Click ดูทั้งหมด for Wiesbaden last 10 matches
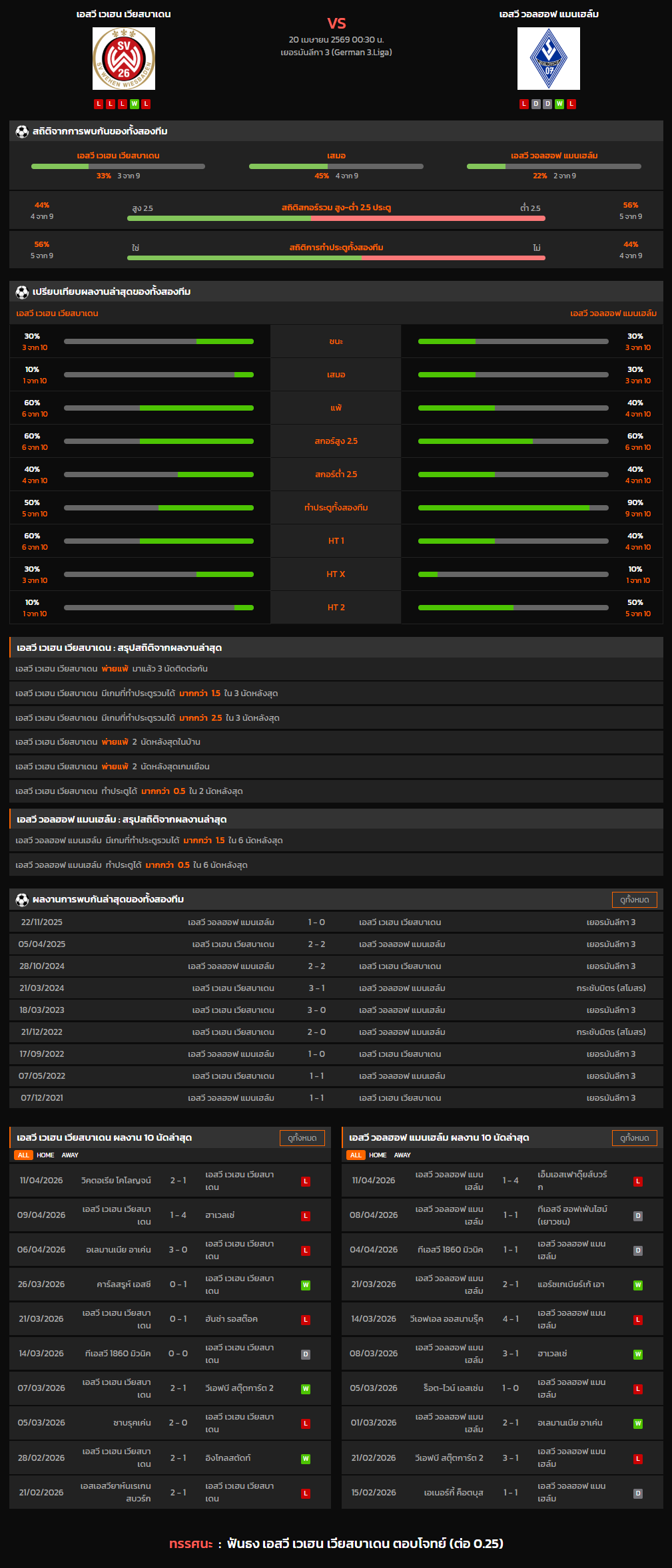This screenshot has width=672, height=1568. pos(302,1138)
